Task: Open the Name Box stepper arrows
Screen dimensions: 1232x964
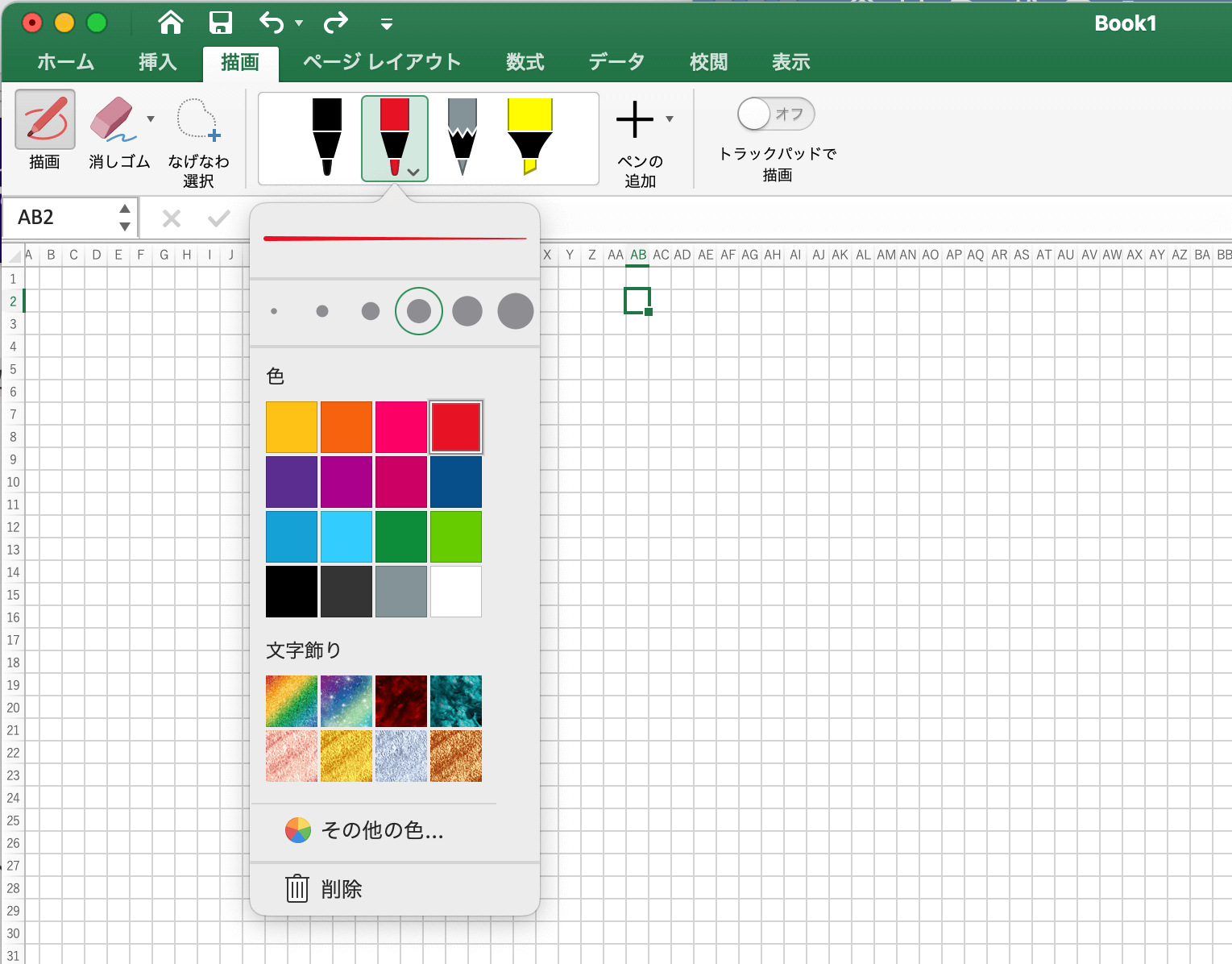Action: (x=125, y=218)
